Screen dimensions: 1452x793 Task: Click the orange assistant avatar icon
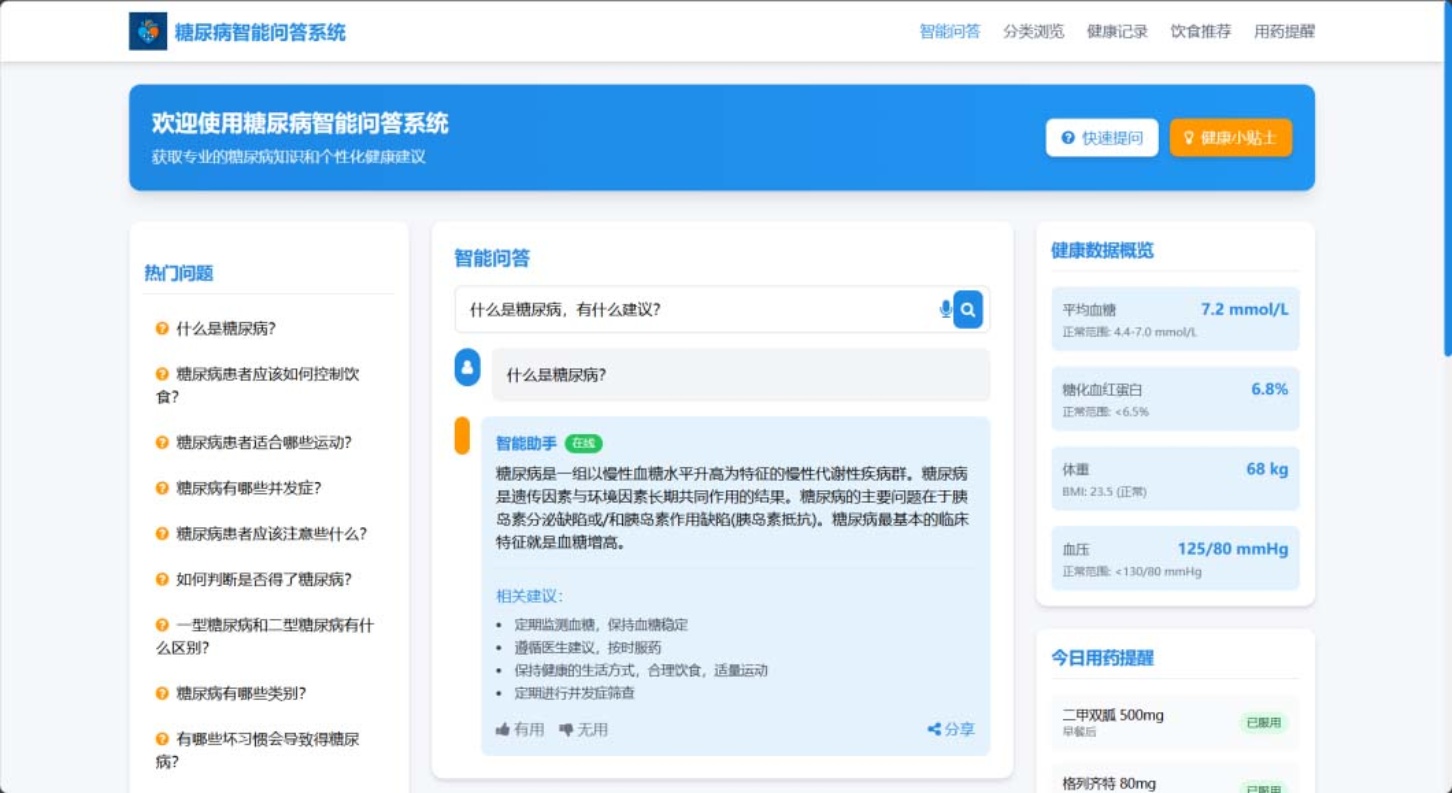[x=462, y=436]
